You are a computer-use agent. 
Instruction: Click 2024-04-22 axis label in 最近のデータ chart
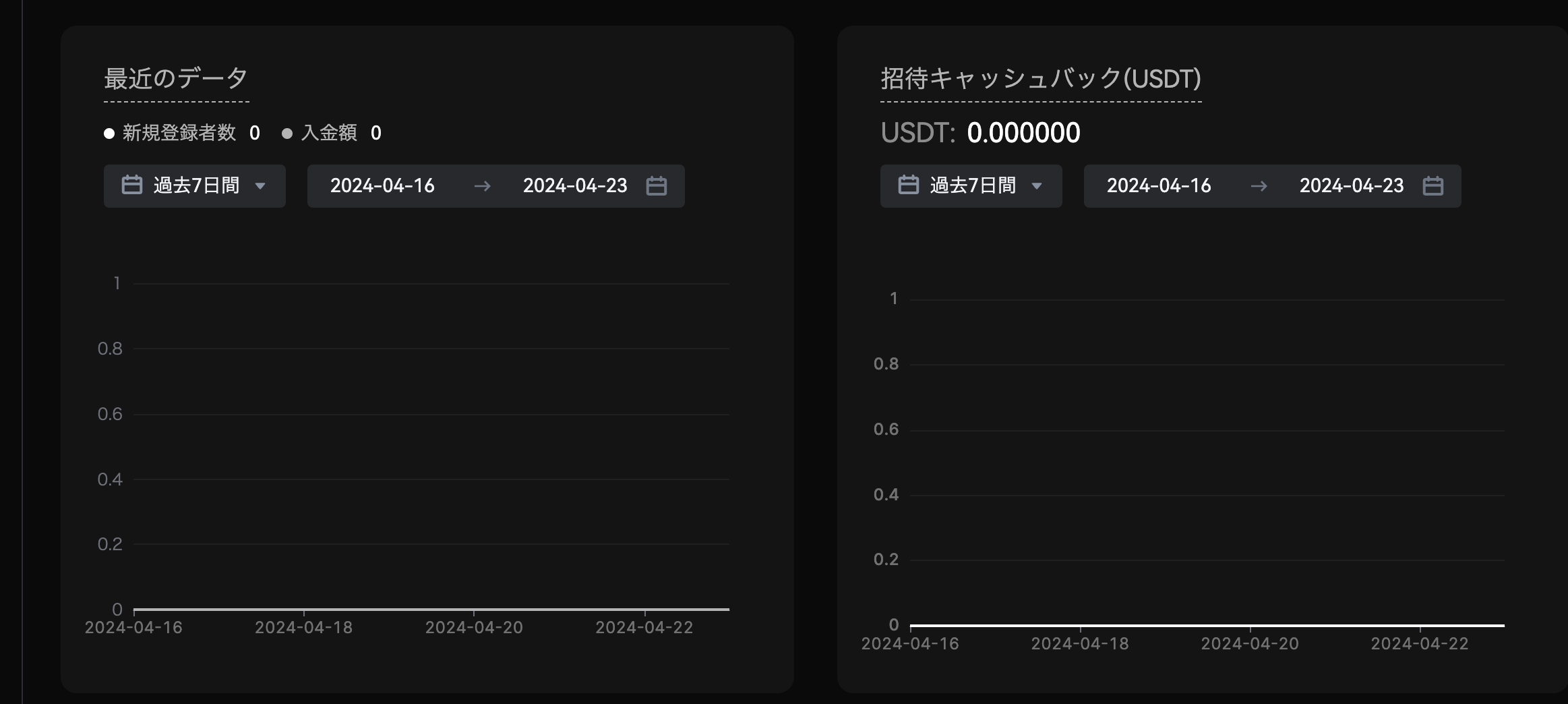point(644,628)
